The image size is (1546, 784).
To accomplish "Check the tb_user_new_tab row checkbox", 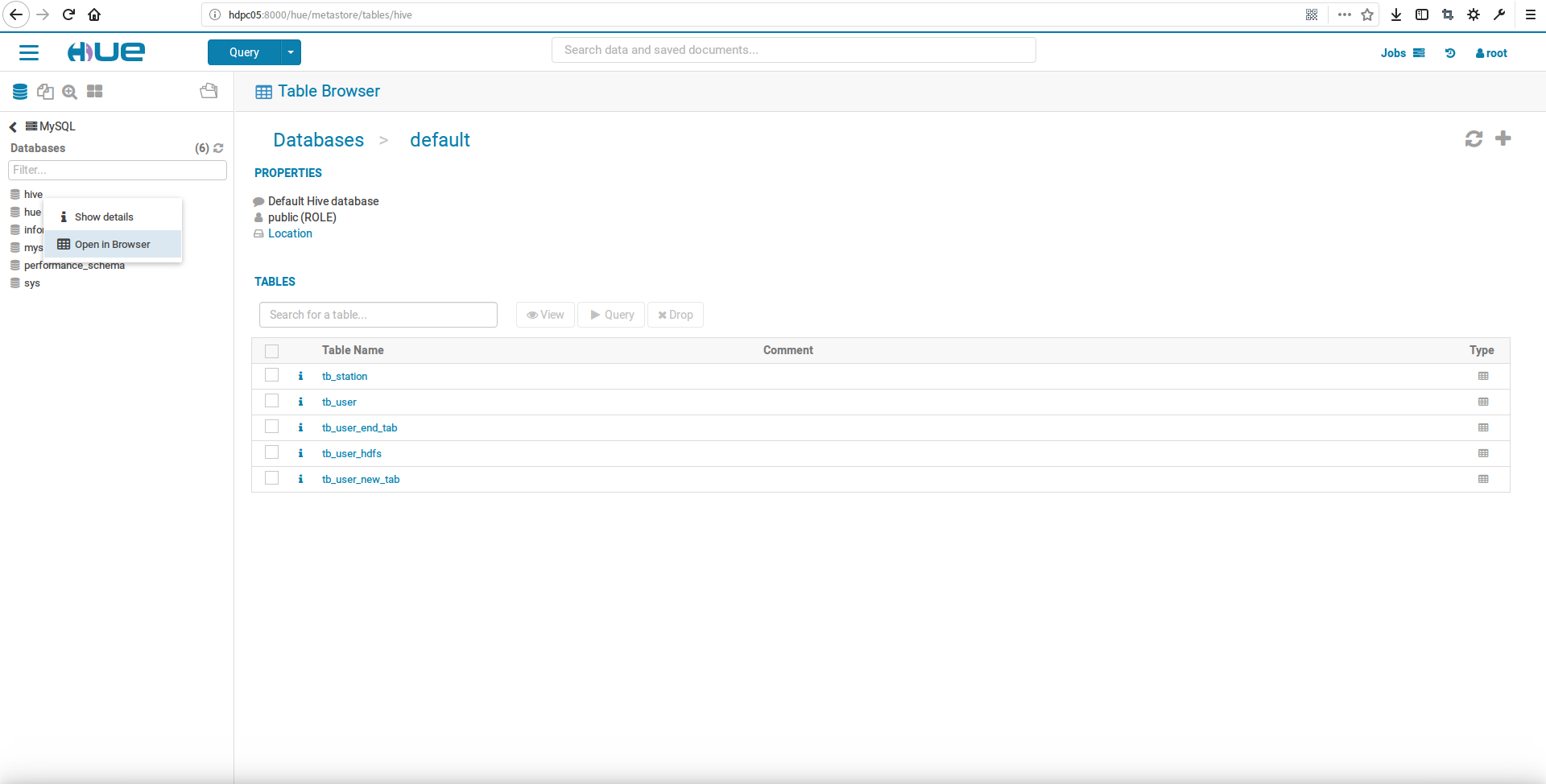I will pyautogui.click(x=272, y=478).
